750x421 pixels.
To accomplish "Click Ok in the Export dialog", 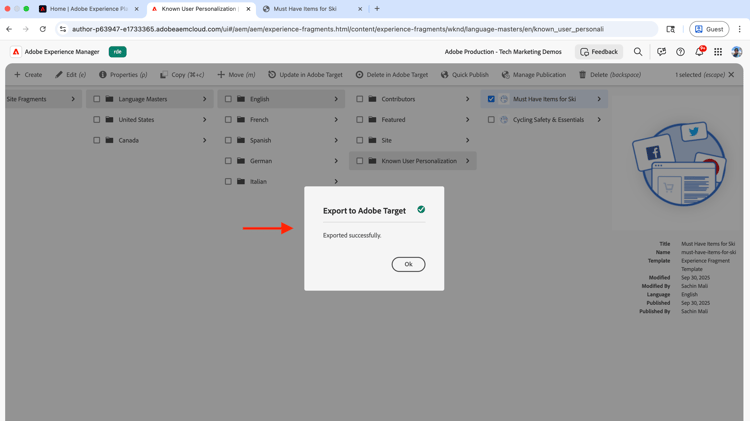I will point(408,264).
